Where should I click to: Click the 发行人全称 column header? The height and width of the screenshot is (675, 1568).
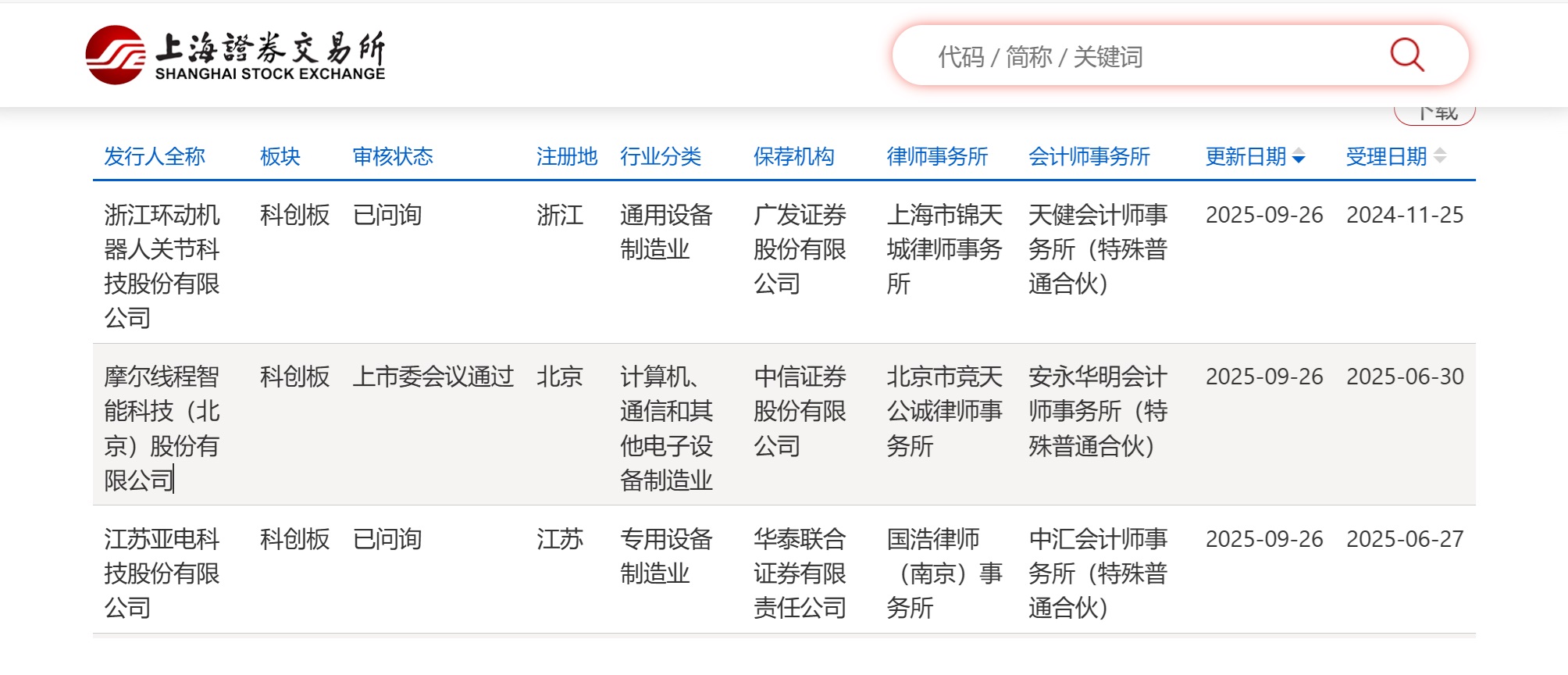[155, 157]
